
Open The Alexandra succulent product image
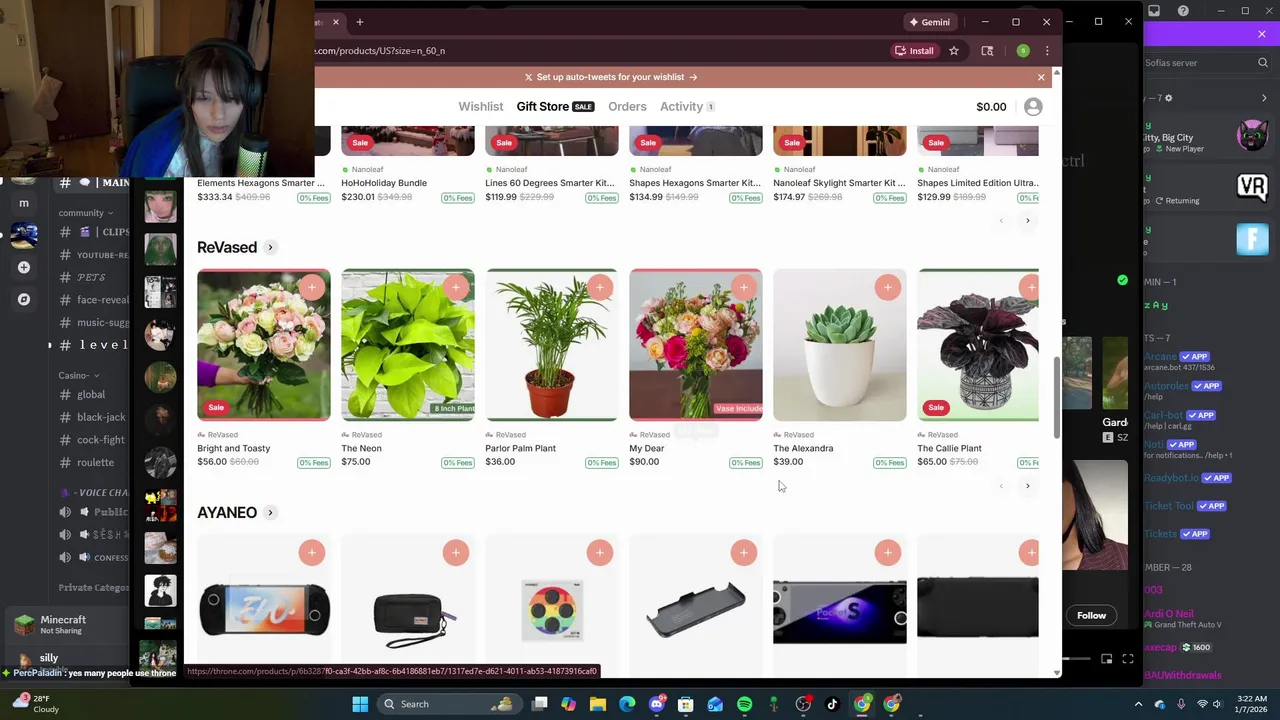point(840,345)
